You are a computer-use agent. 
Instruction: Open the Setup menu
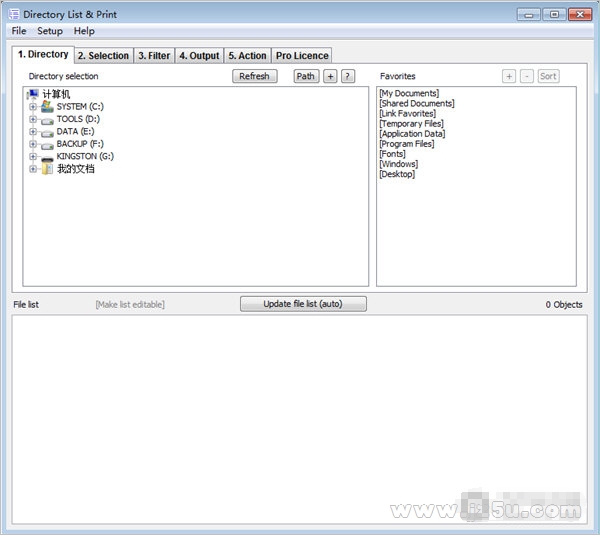pos(50,31)
